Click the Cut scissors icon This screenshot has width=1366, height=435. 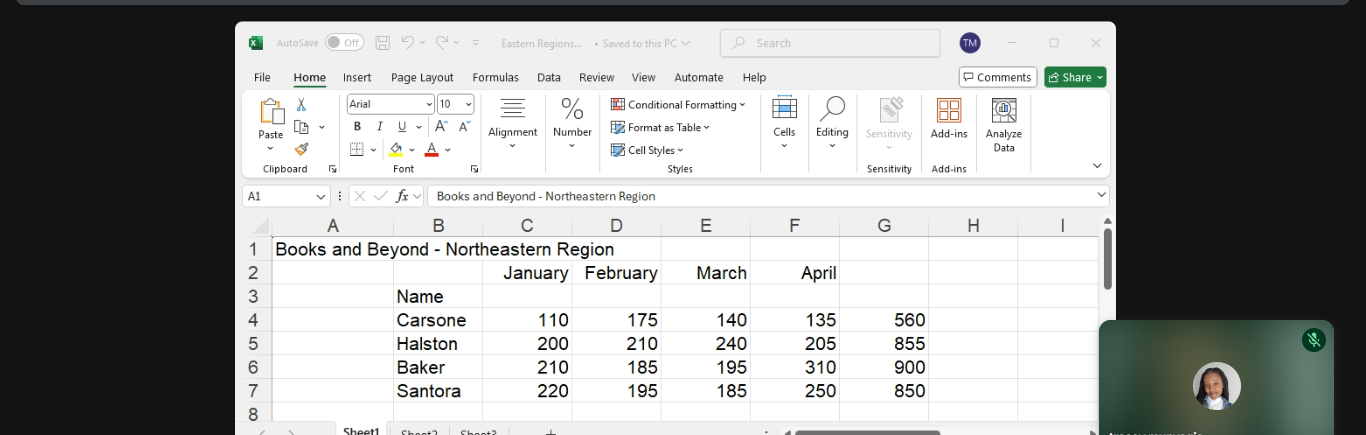(301, 105)
